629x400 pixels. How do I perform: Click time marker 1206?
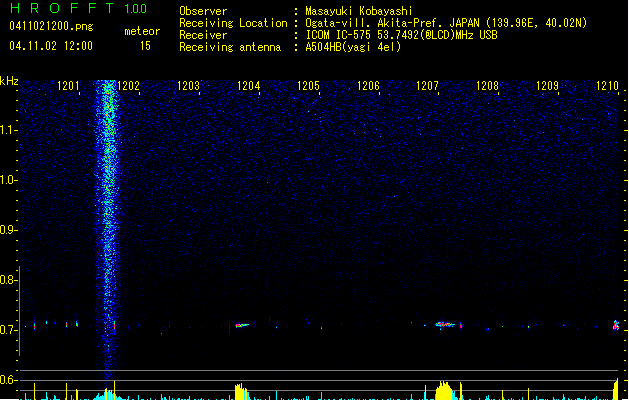point(368,85)
